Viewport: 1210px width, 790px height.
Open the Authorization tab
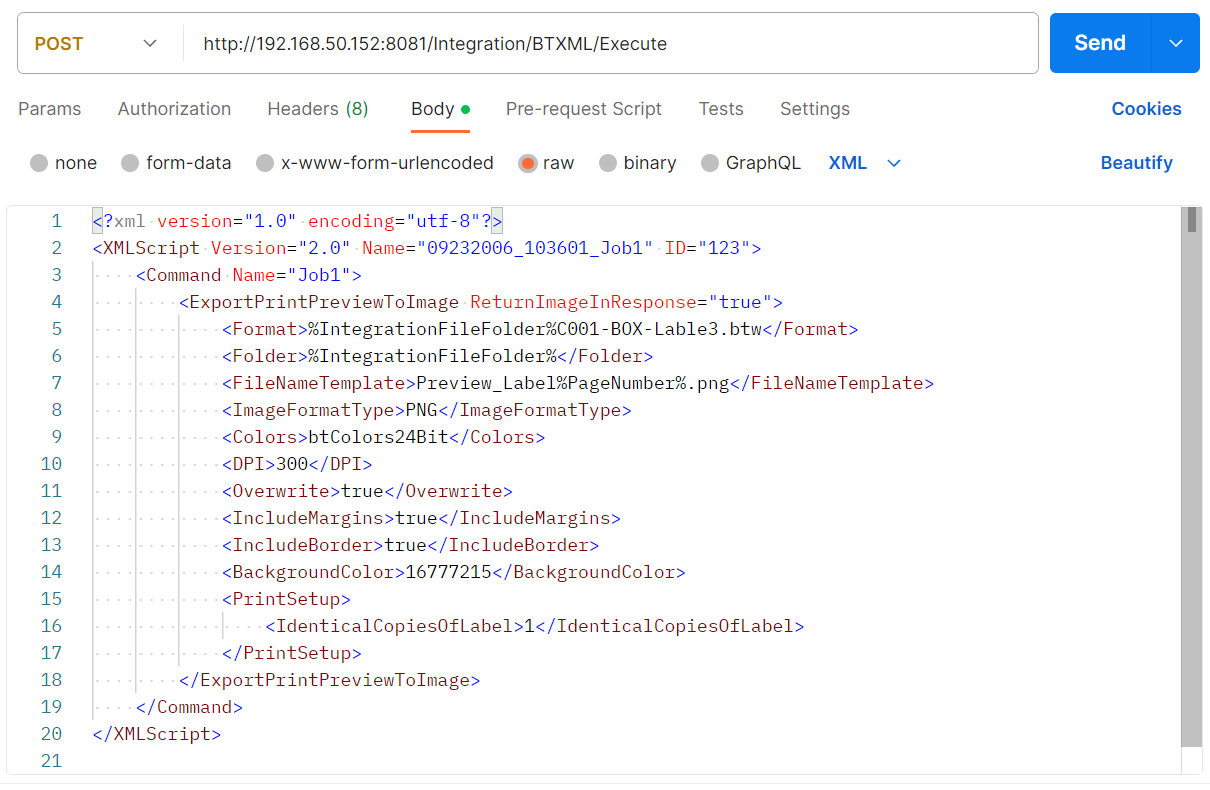click(x=174, y=109)
